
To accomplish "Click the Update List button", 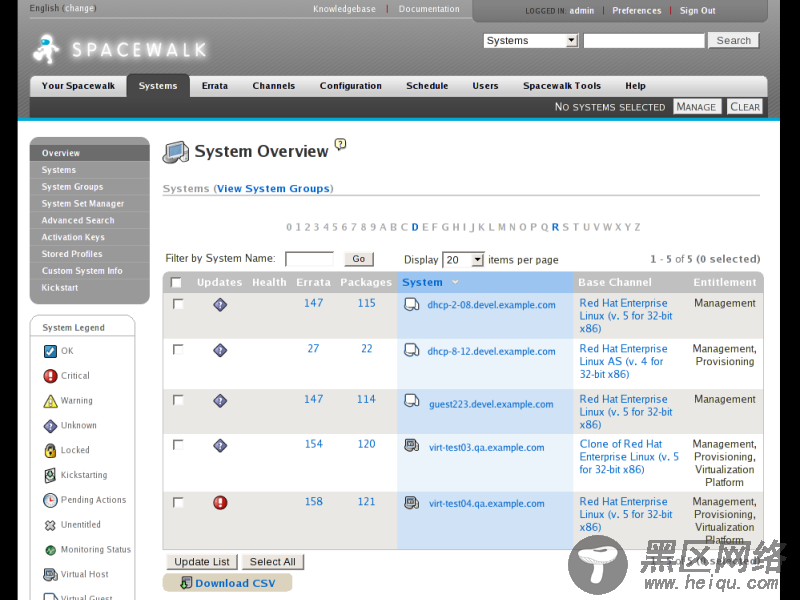I will click(202, 562).
